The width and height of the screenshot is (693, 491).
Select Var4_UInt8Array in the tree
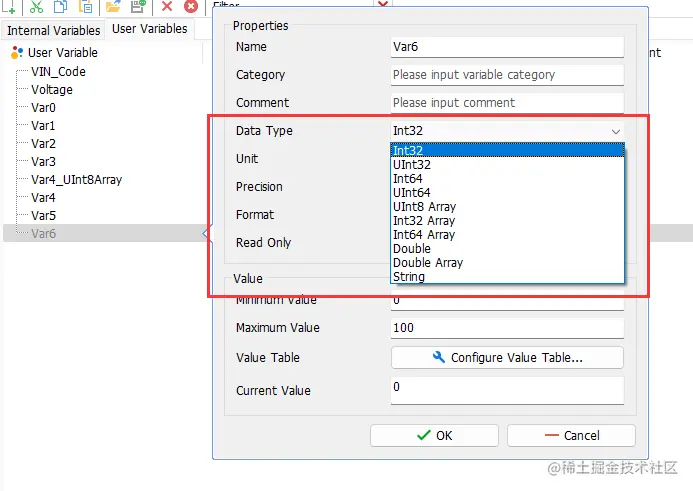coord(76,180)
